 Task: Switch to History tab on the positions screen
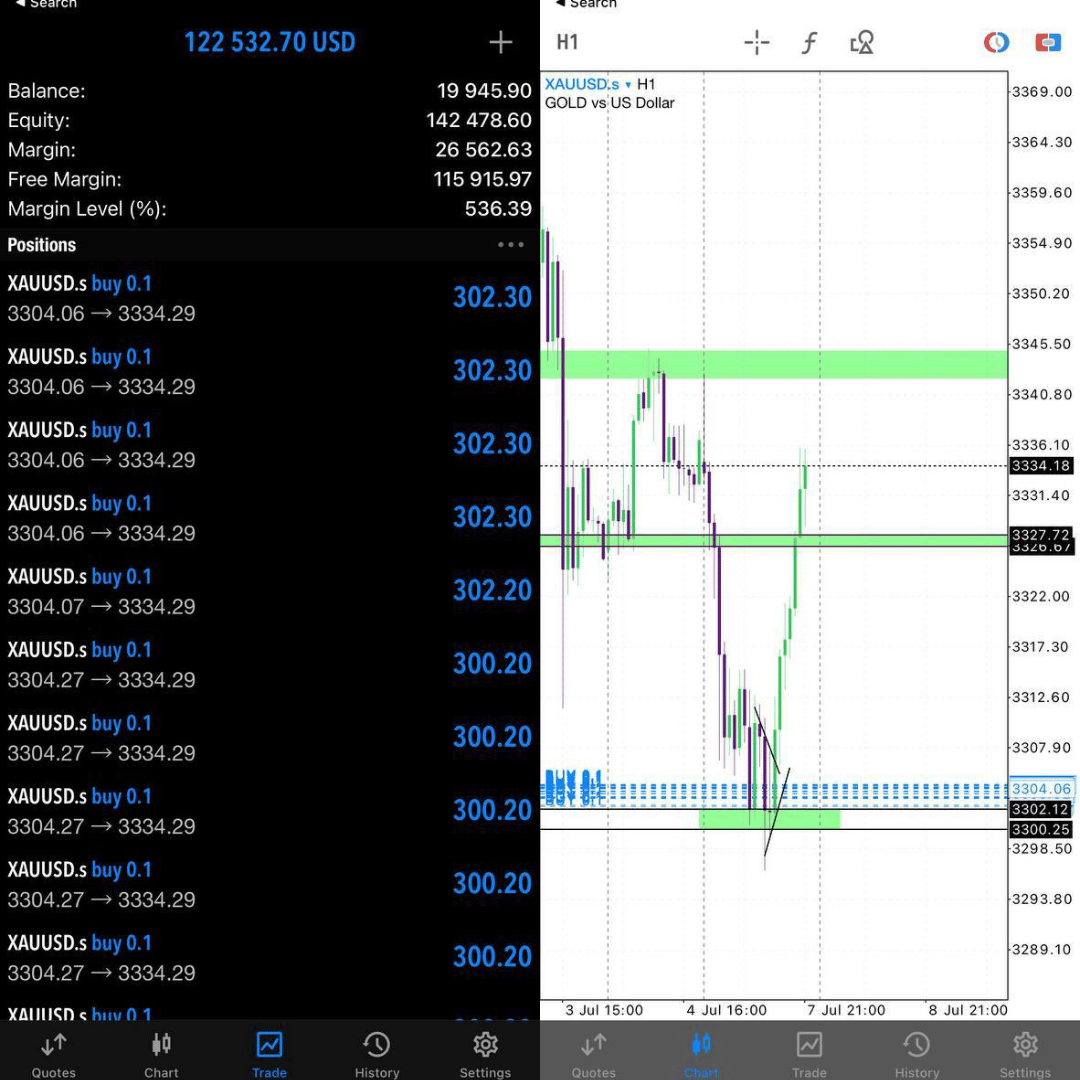377,1053
